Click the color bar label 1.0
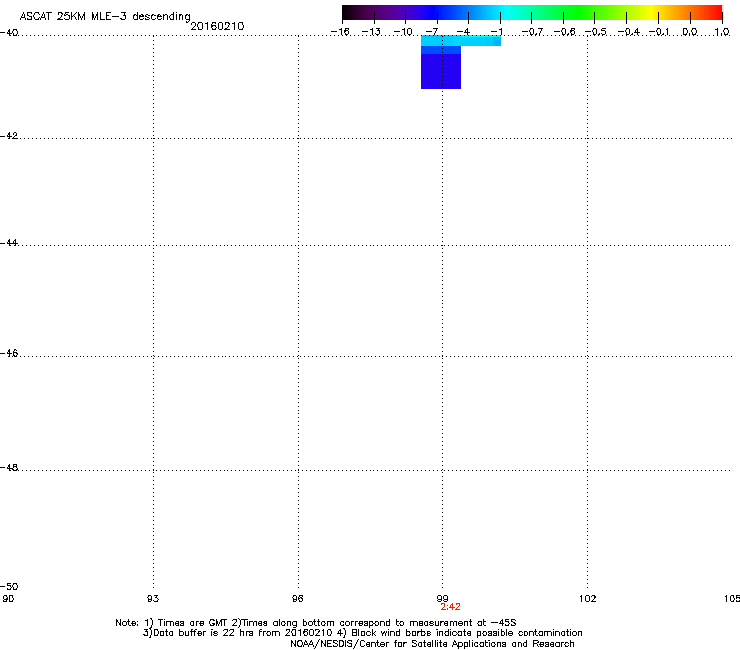This screenshot has height=650, width=740. coord(722,32)
